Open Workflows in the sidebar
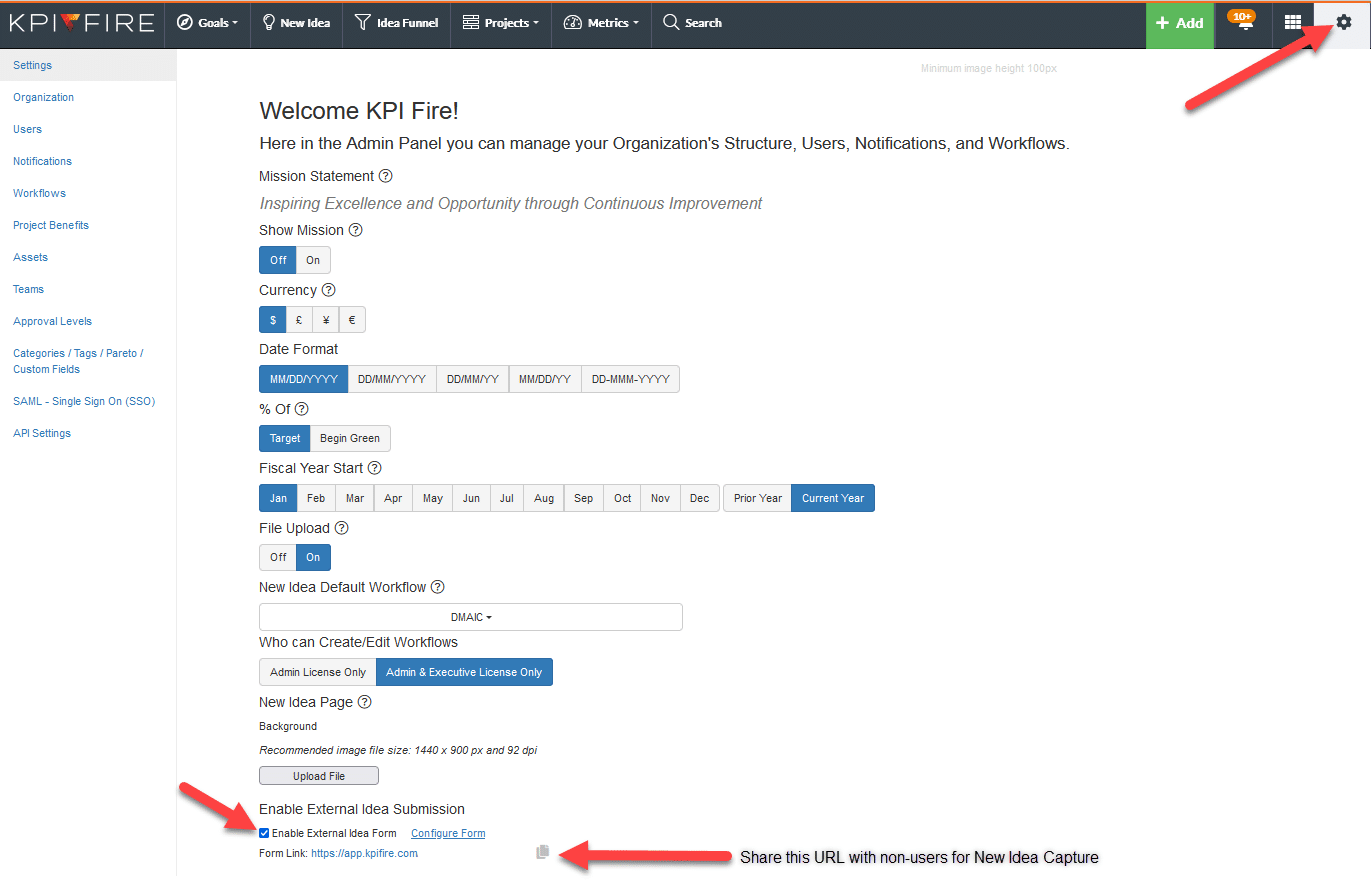The width and height of the screenshot is (1371, 888). [x=40, y=193]
